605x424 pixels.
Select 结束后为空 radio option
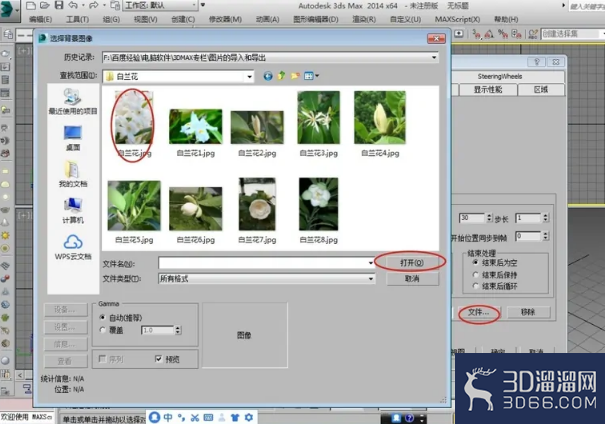coord(475,263)
